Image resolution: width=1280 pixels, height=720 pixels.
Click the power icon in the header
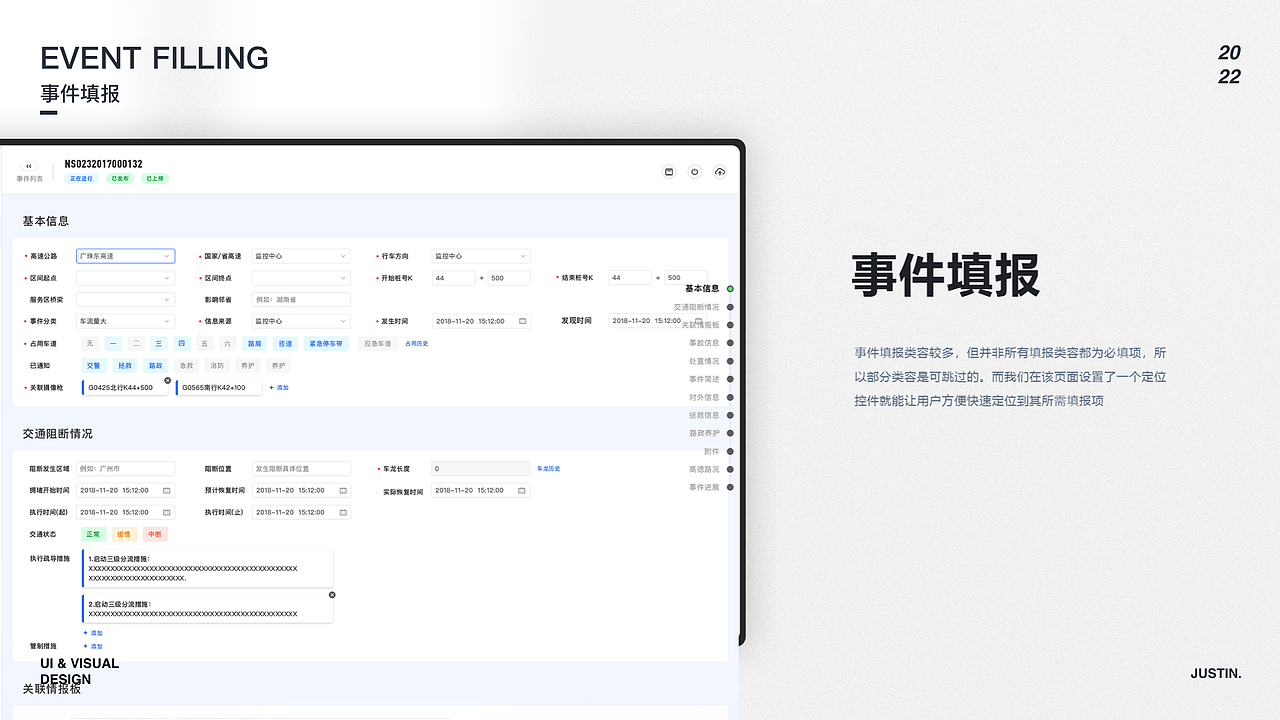pyautogui.click(x=695, y=172)
